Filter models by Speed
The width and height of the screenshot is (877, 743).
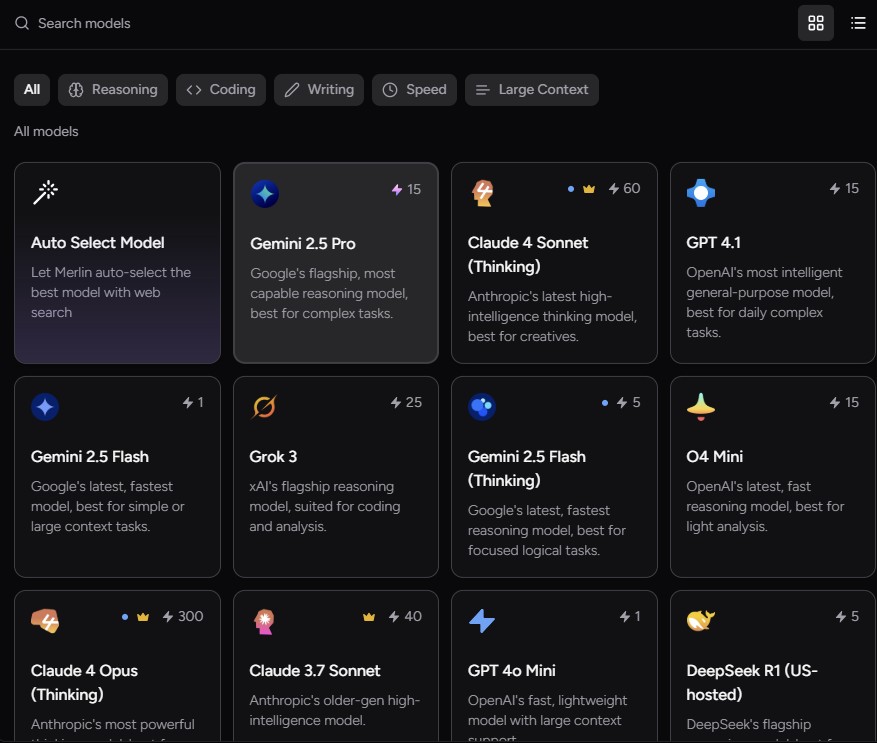[415, 89]
